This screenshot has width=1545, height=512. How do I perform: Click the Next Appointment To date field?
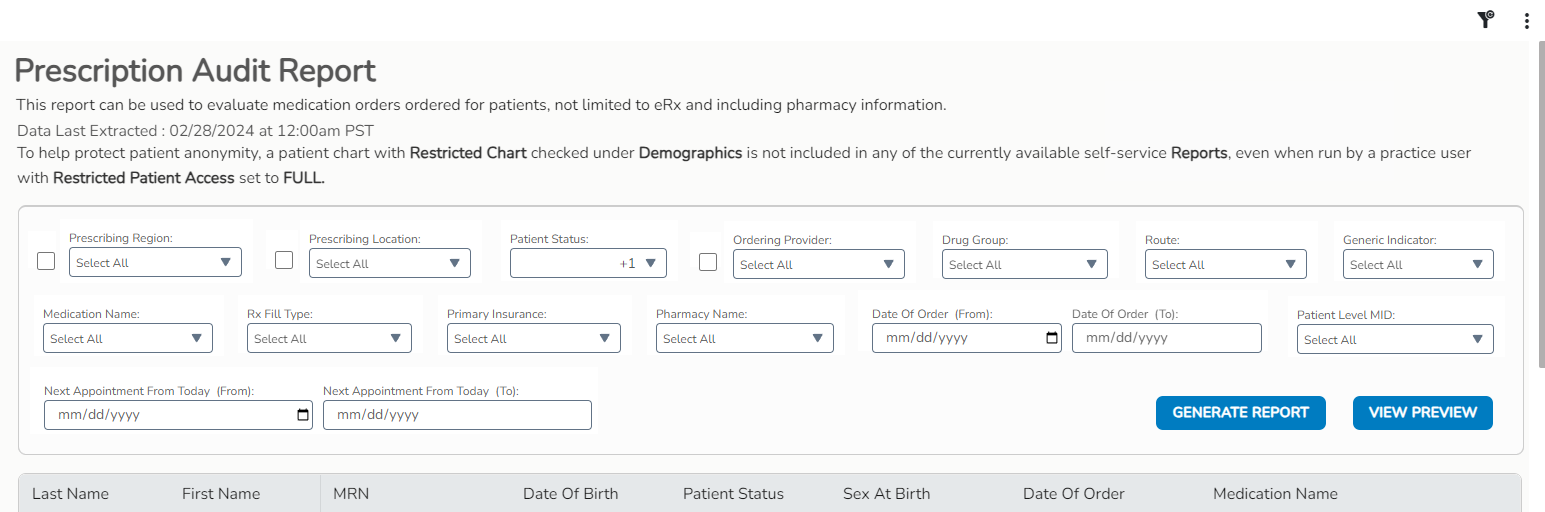tap(457, 415)
